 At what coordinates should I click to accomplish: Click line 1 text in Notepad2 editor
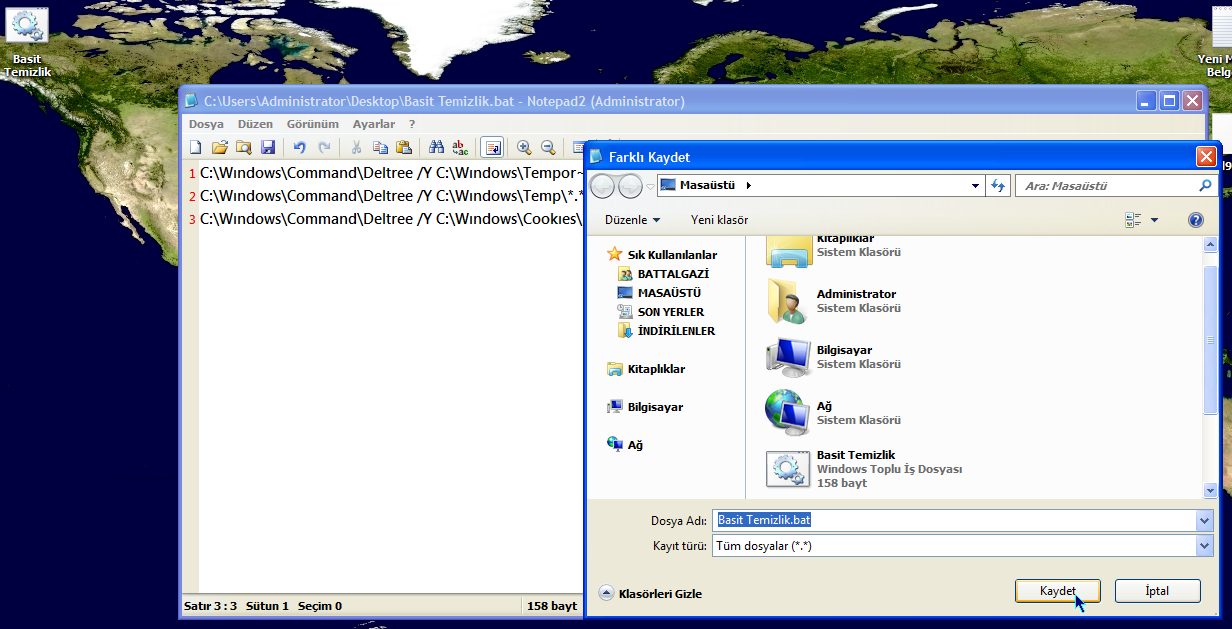pyautogui.click(x=391, y=172)
